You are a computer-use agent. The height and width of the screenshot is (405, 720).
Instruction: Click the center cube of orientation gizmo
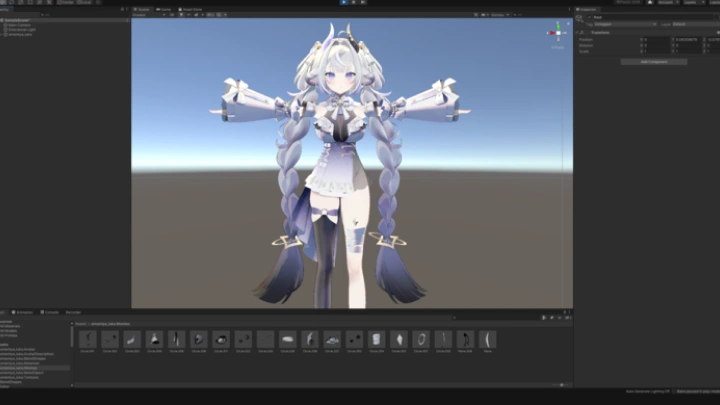coord(558,33)
